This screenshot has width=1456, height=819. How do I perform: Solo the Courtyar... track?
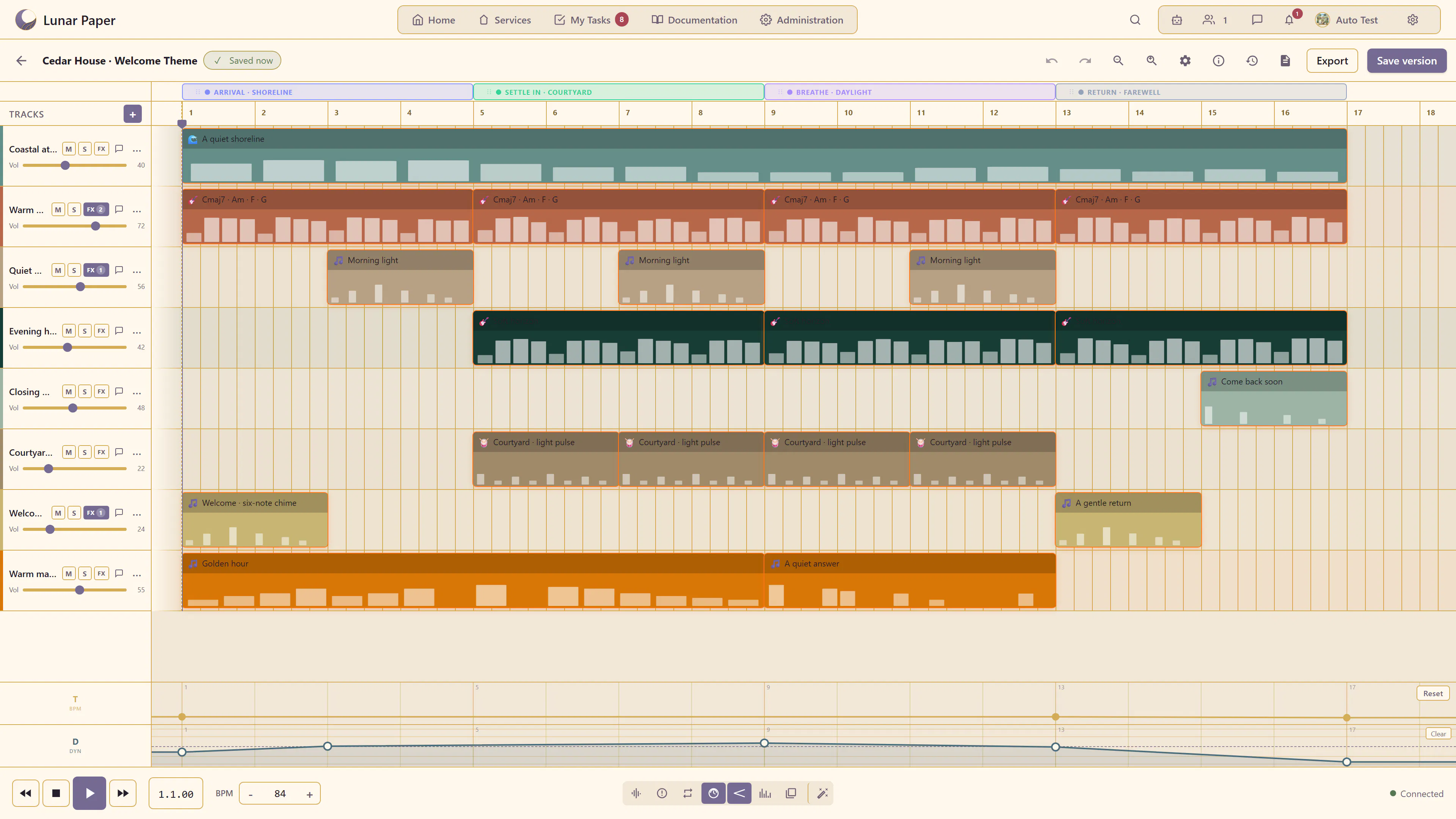pyautogui.click(x=85, y=452)
